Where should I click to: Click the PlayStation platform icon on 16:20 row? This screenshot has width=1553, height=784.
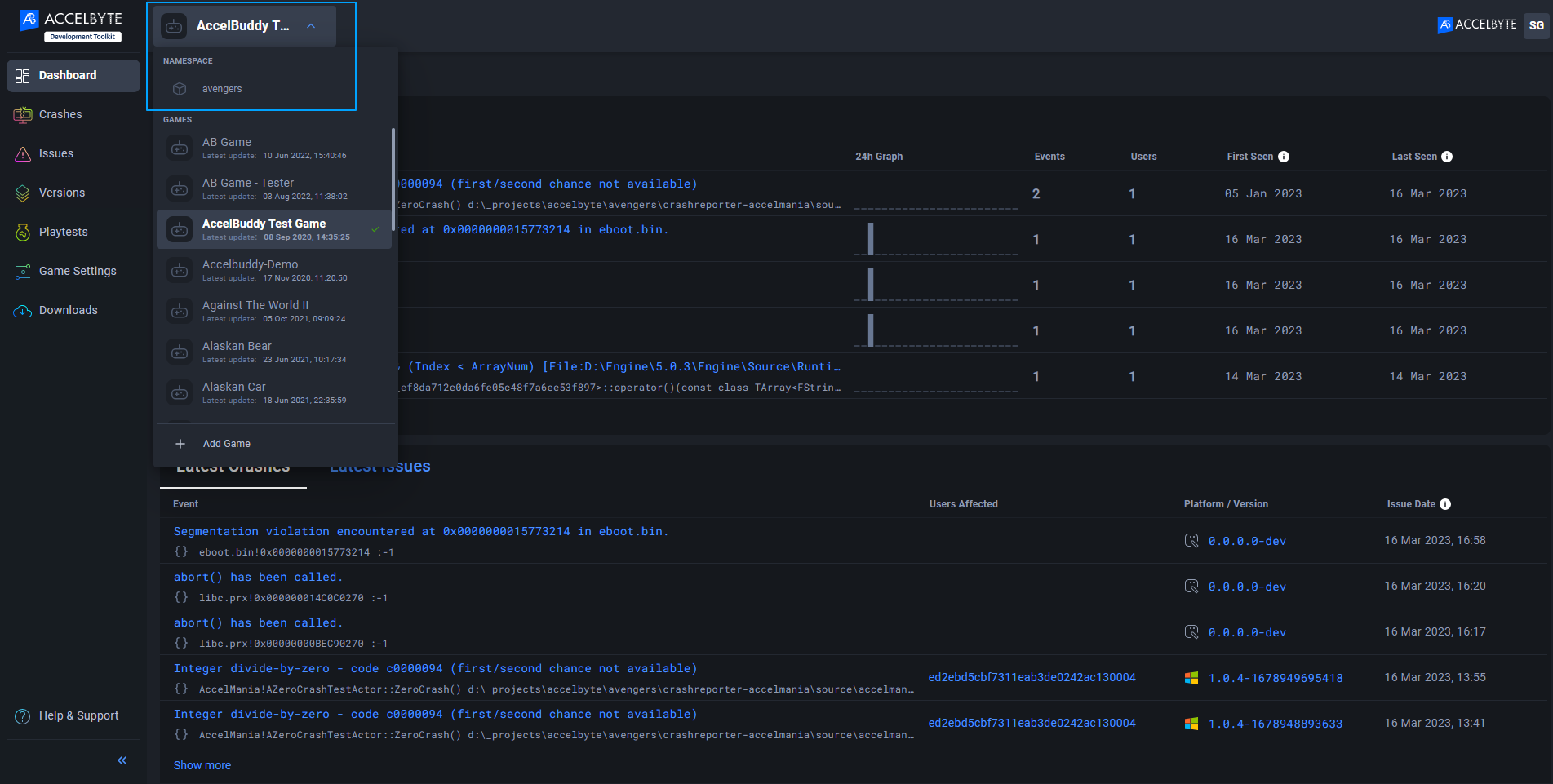tap(1191, 587)
